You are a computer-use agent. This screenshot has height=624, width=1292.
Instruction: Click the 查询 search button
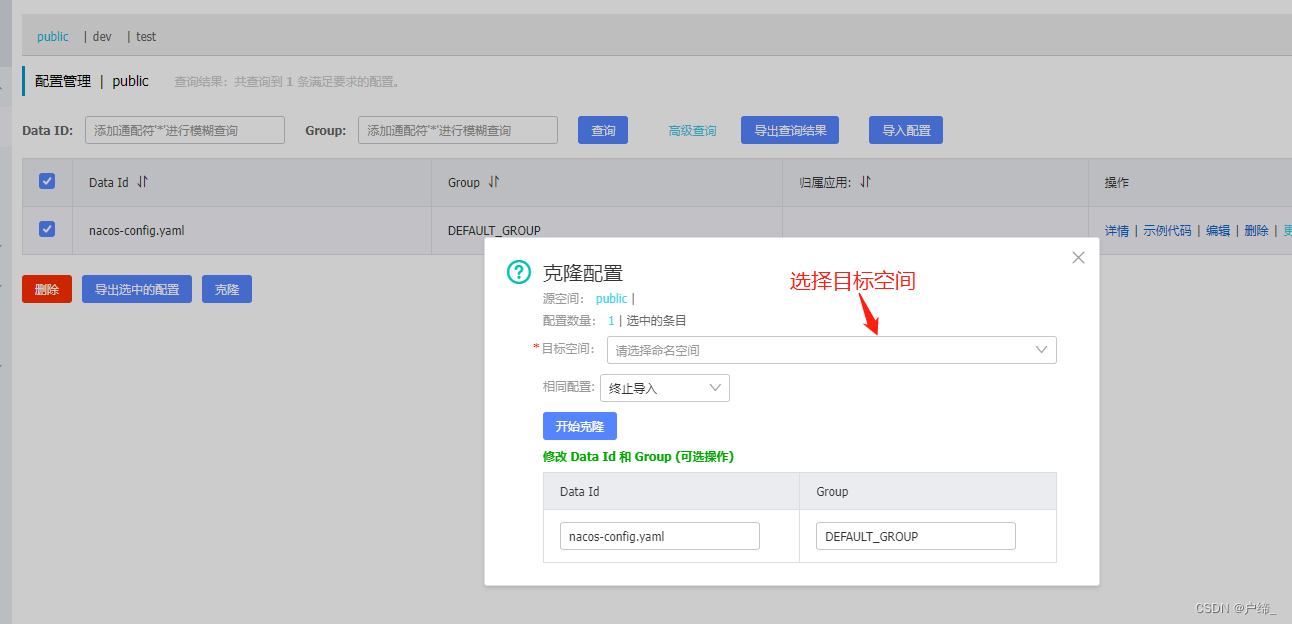[x=602, y=129]
